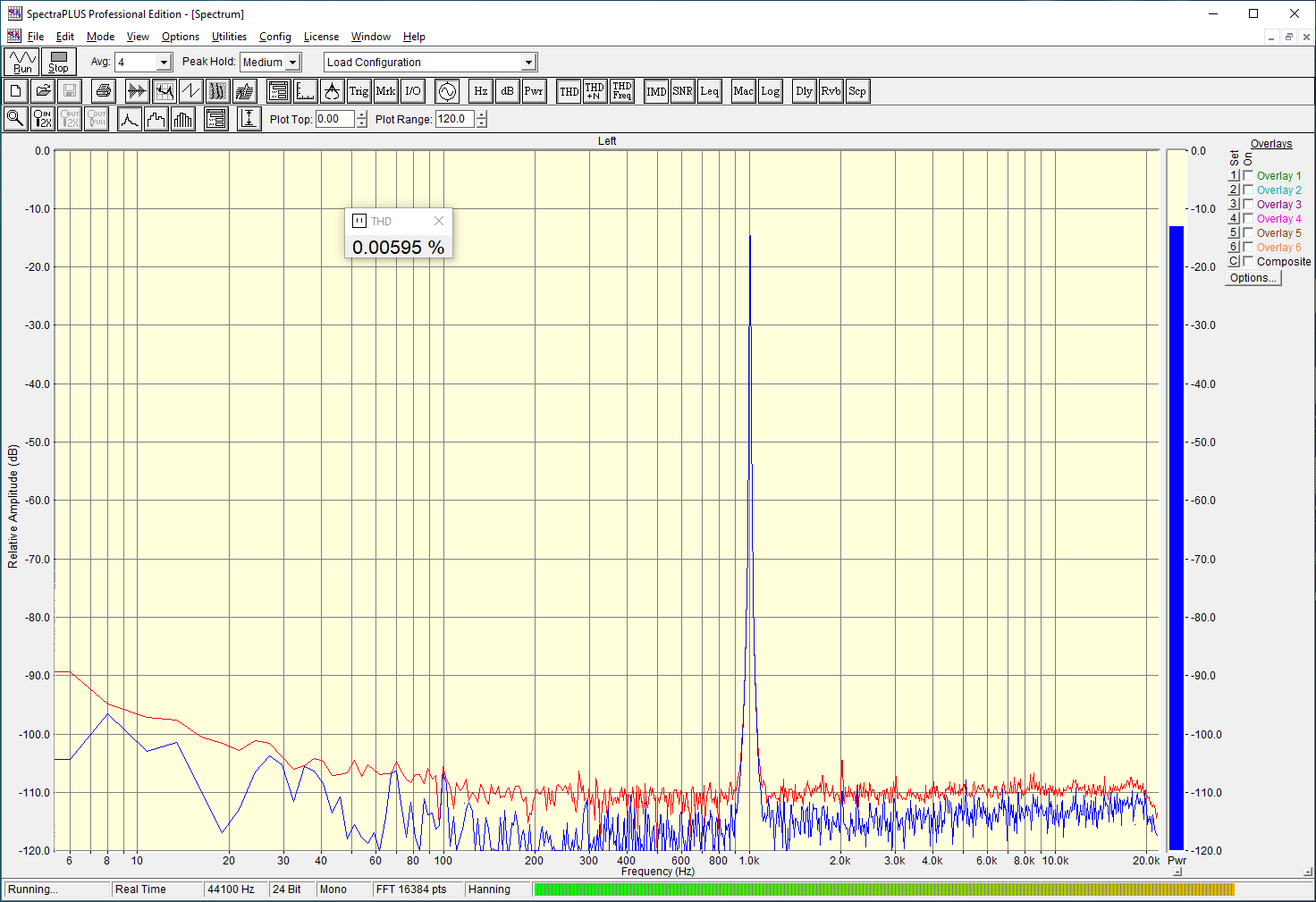1316x902 pixels.
Task: Click the dB peak amplitude utility
Action: (x=508, y=91)
